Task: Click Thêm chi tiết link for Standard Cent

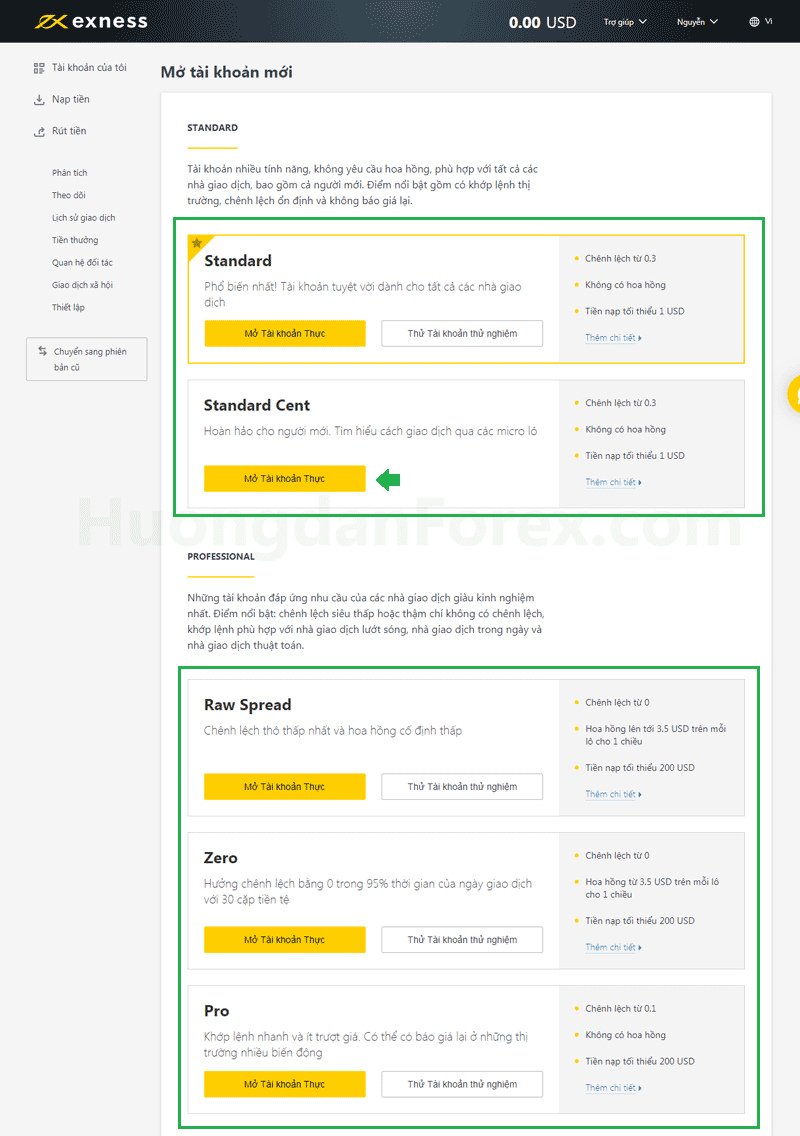Action: [x=613, y=482]
